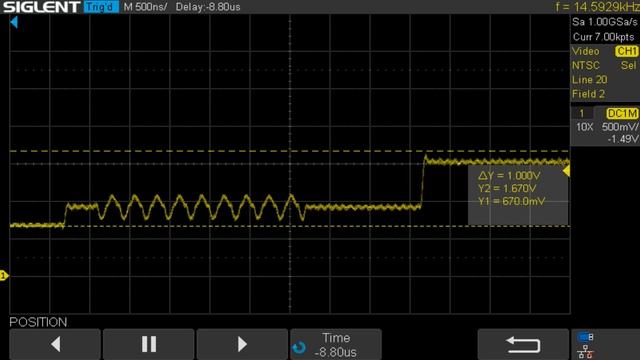Click the color burst sine waveform
The width and height of the screenshot is (640, 360).
pyautogui.click(x=202, y=207)
